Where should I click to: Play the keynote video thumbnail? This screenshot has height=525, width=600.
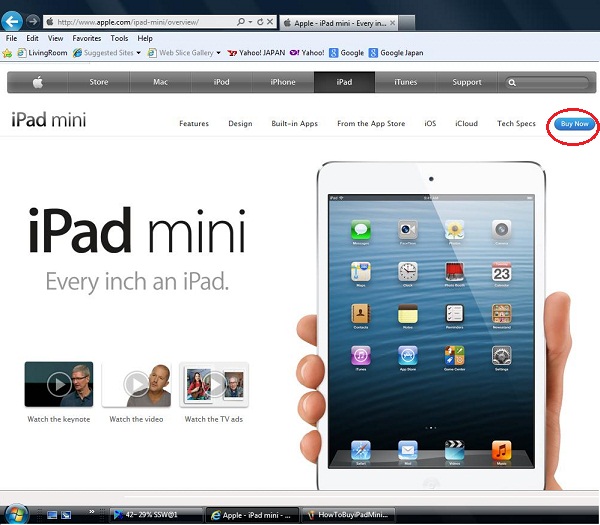coord(59,384)
